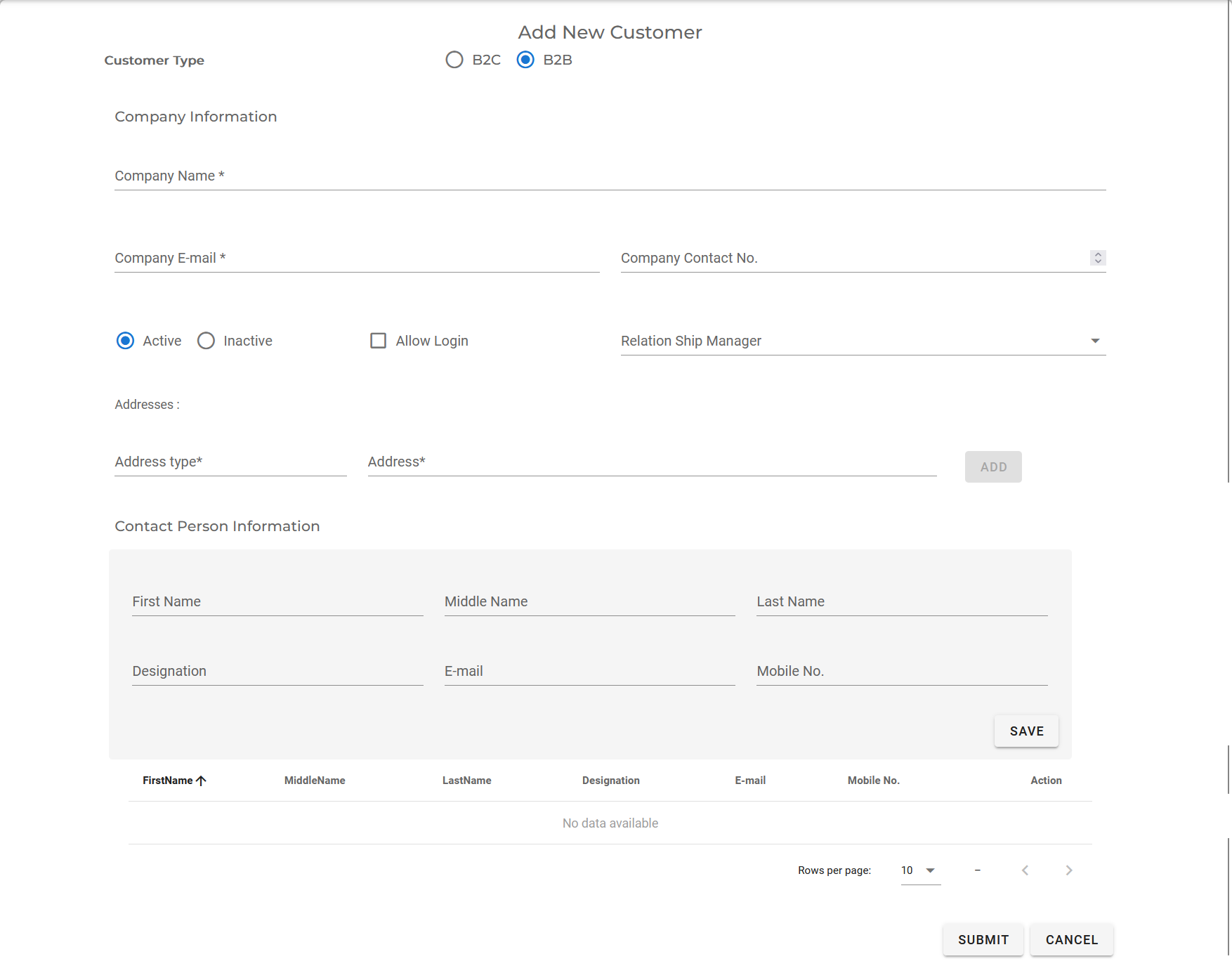Click the SAVE contact person button

[x=1025, y=731]
